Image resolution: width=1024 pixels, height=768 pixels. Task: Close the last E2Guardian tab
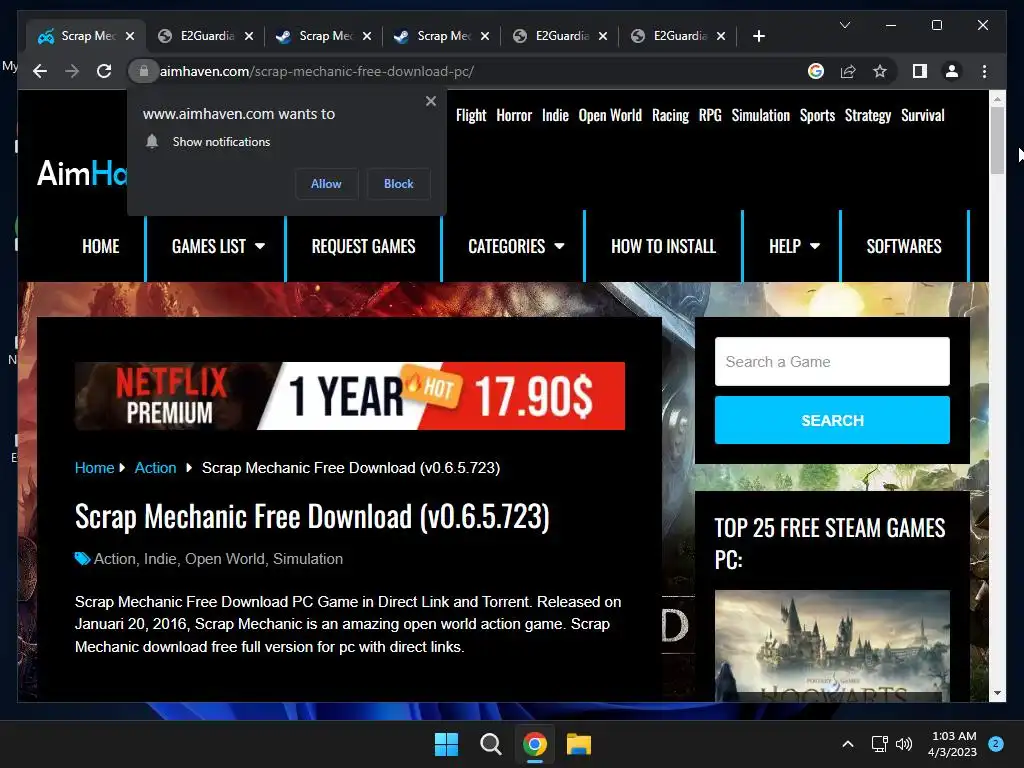click(721, 36)
